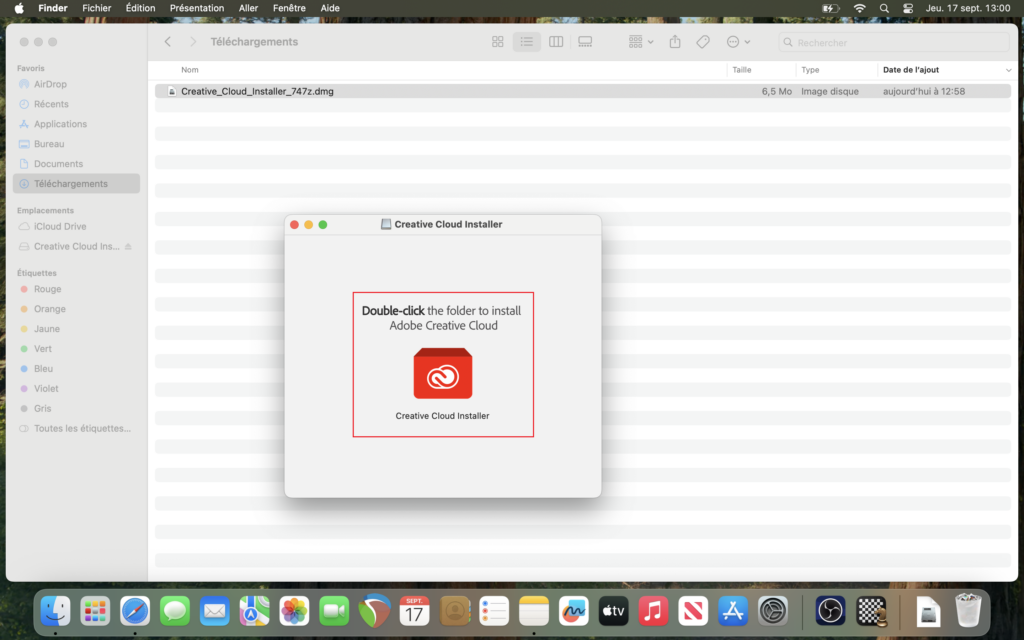Click the 'Image disque' type cell

pyautogui.click(x=829, y=91)
